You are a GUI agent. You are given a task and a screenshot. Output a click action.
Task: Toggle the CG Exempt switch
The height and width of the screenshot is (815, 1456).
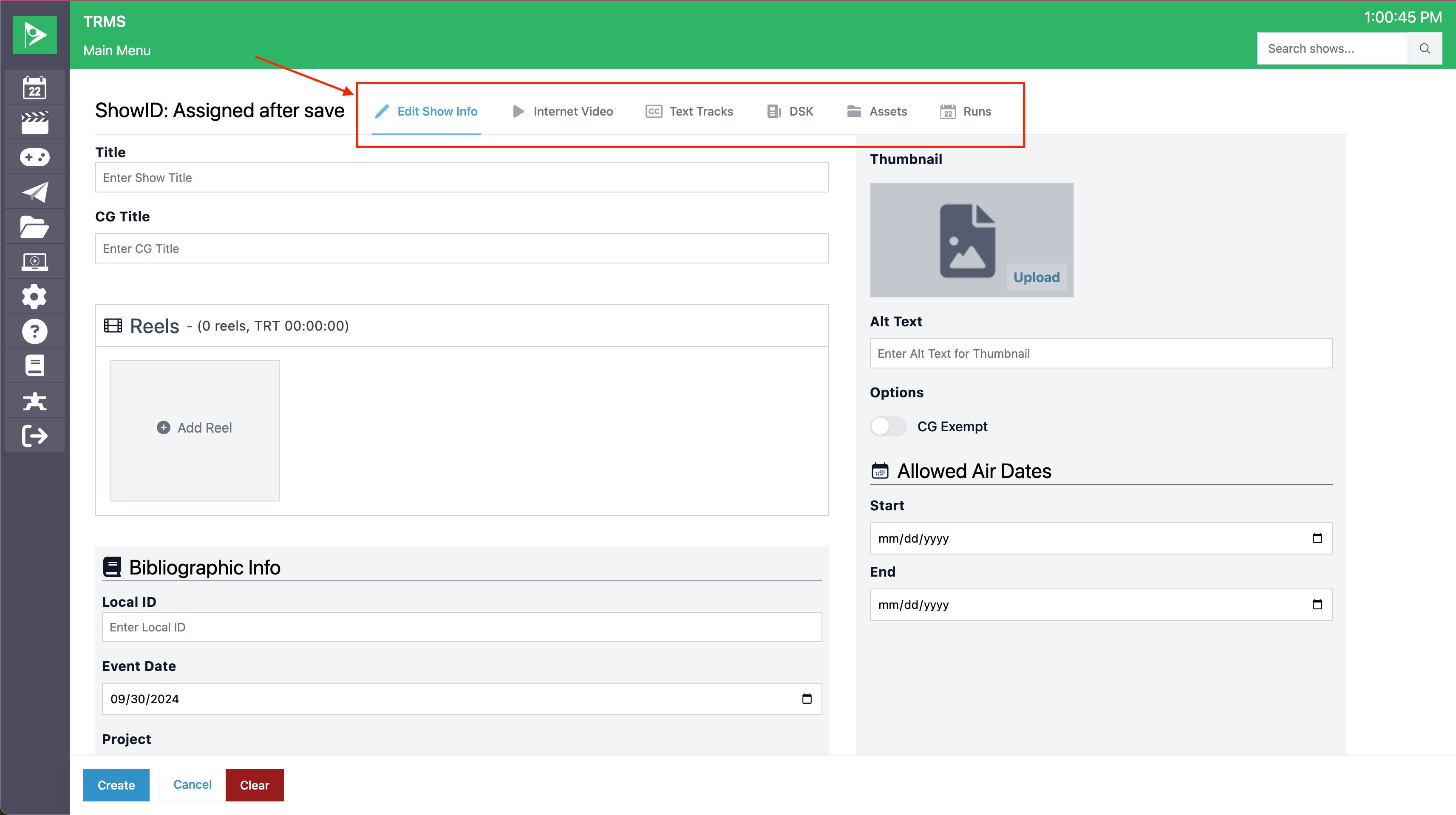click(x=888, y=426)
